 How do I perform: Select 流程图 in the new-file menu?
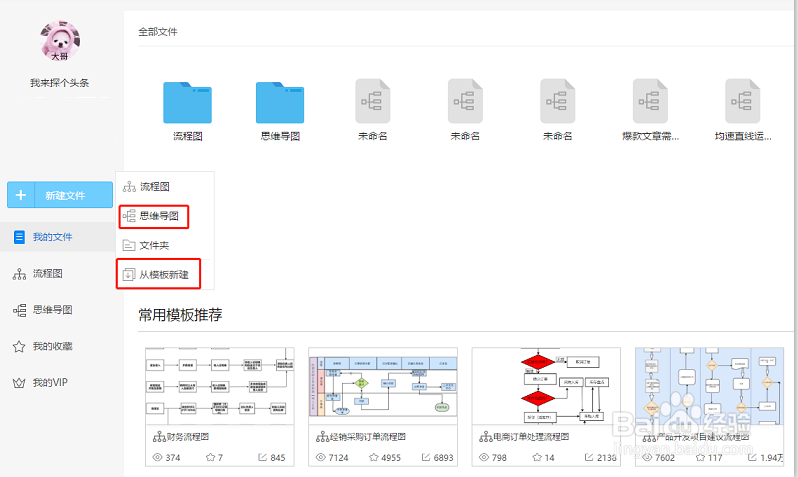click(x=155, y=187)
